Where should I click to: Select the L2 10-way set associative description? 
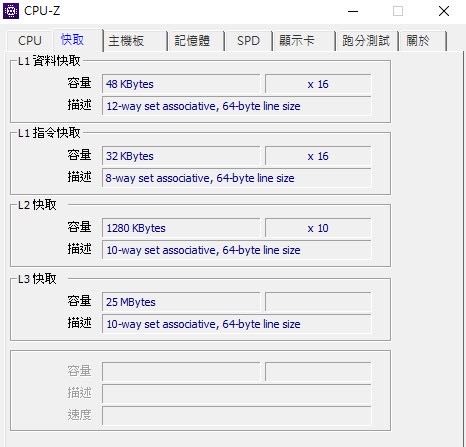(x=237, y=250)
